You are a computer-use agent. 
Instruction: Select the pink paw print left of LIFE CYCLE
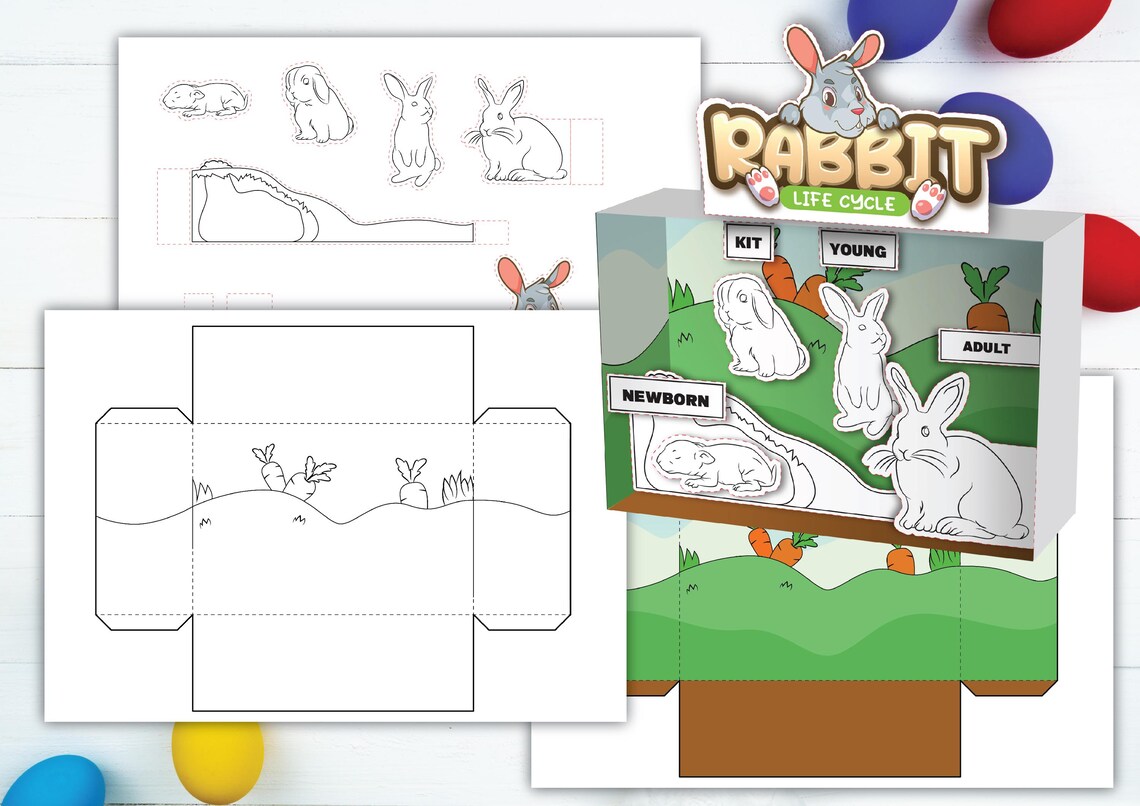coord(761,186)
